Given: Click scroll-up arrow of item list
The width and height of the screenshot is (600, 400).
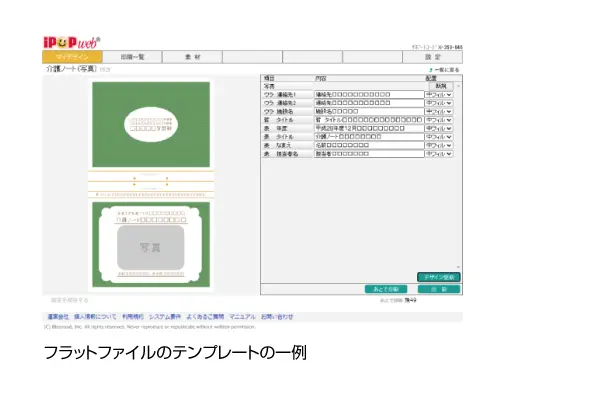Looking at the screenshot, I should pos(458,86).
